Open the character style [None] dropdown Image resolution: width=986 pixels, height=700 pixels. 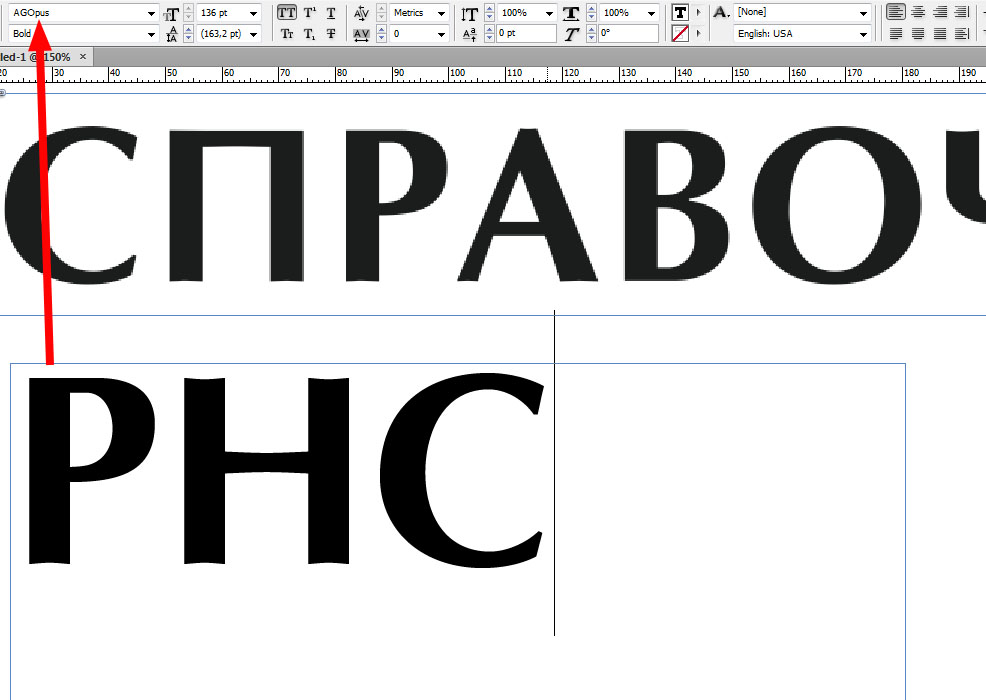pyautogui.click(x=863, y=13)
